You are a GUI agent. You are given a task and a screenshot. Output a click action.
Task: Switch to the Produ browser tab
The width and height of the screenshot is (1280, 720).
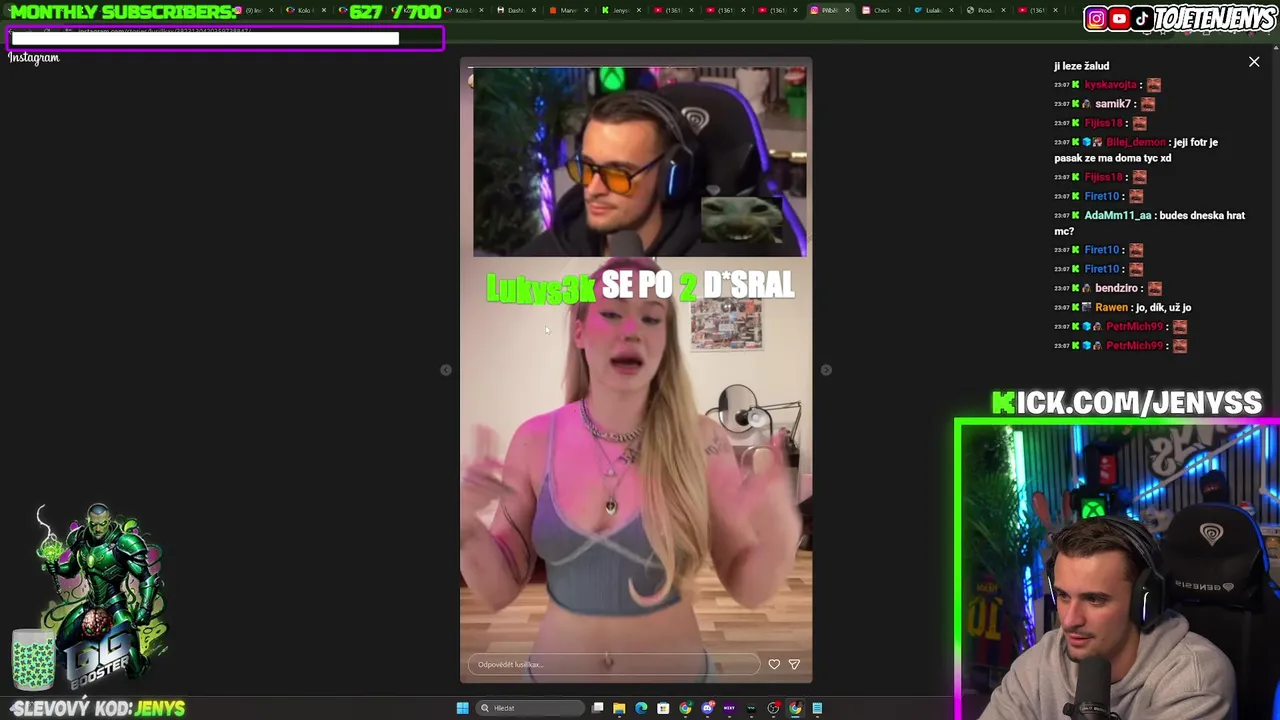985,10
